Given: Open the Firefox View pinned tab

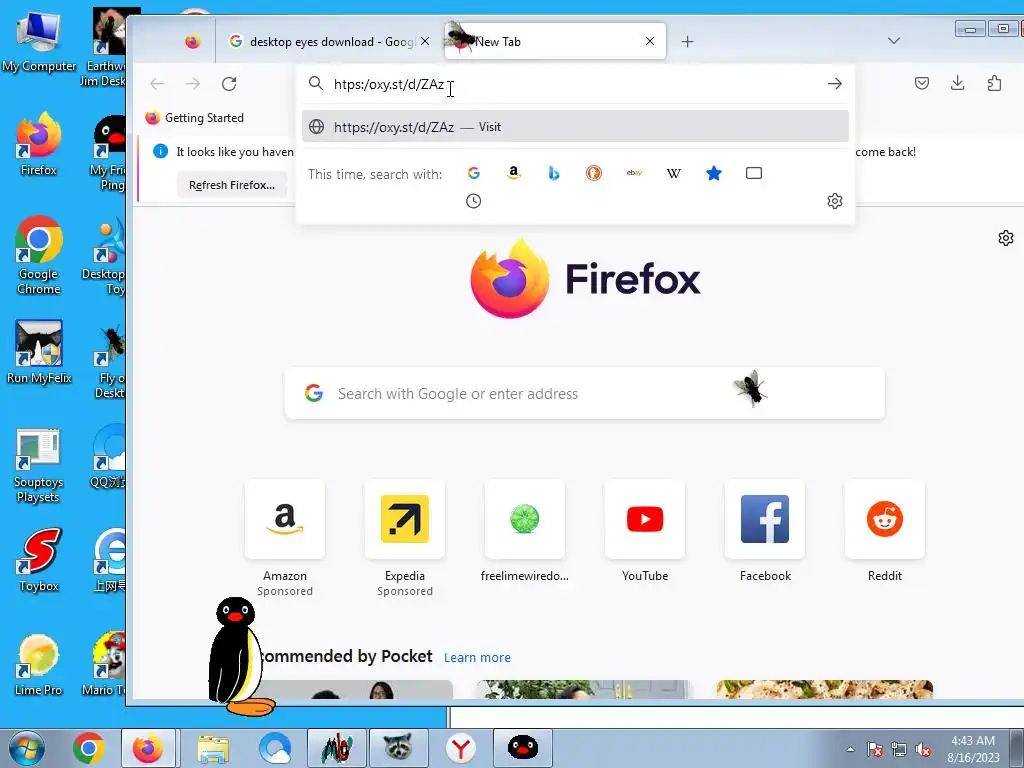Looking at the screenshot, I should click(x=192, y=42).
